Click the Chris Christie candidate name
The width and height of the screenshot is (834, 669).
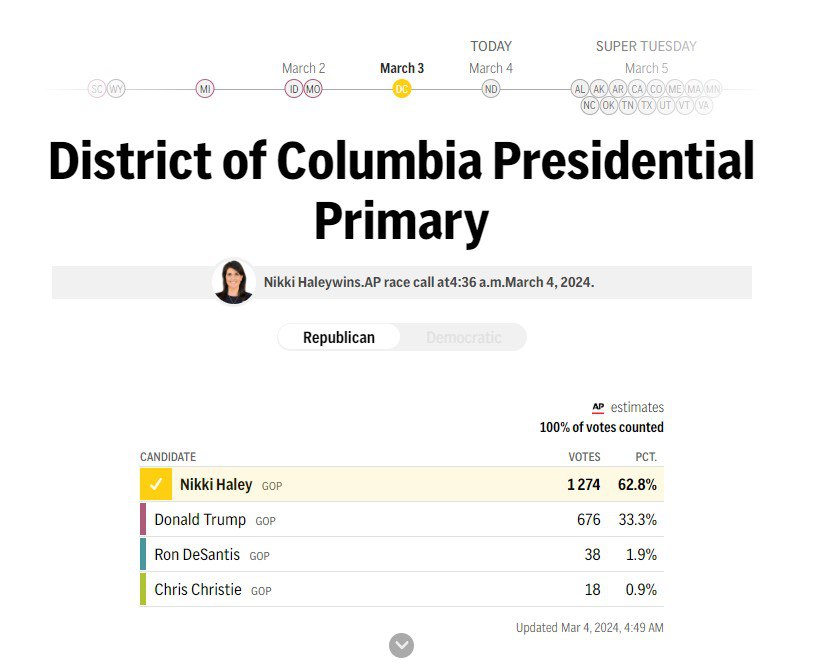(x=198, y=589)
